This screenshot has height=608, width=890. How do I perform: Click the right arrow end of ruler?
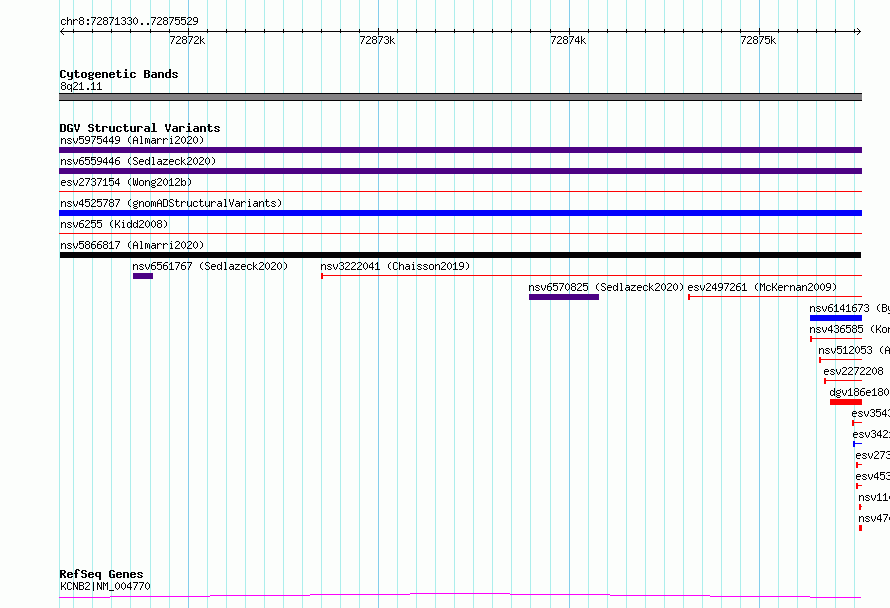[858, 31]
